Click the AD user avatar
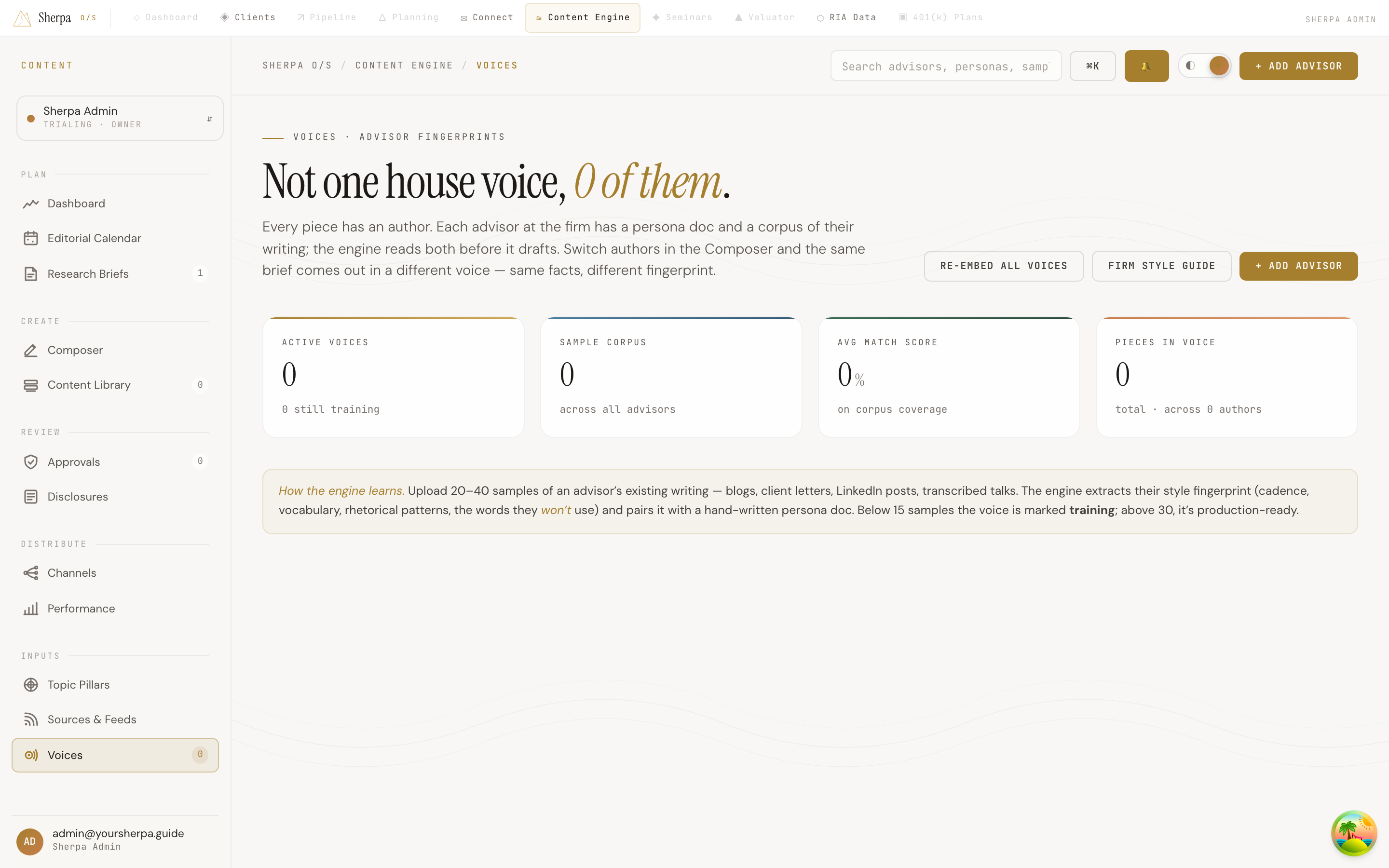1389x868 pixels. click(x=30, y=841)
